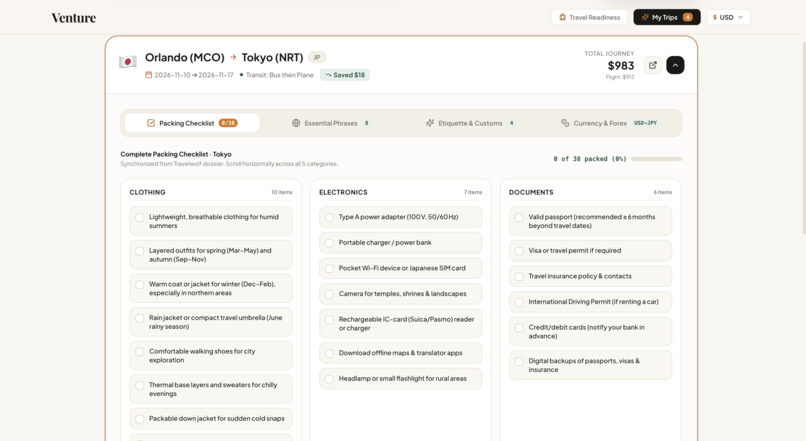Click Transit: Bus then Plane label
This screenshot has width=806, height=441.
(x=280, y=75)
